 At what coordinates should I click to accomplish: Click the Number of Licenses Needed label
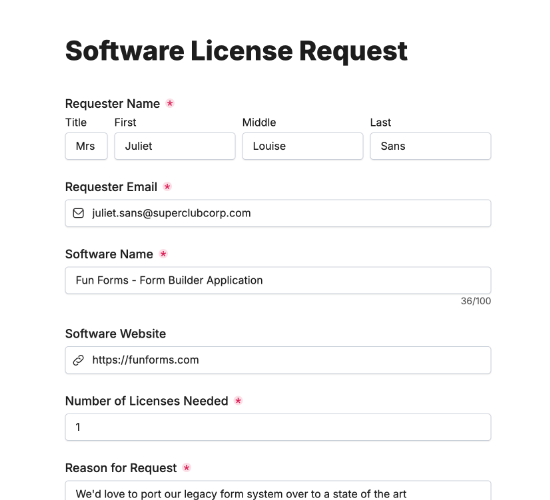(147, 401)
